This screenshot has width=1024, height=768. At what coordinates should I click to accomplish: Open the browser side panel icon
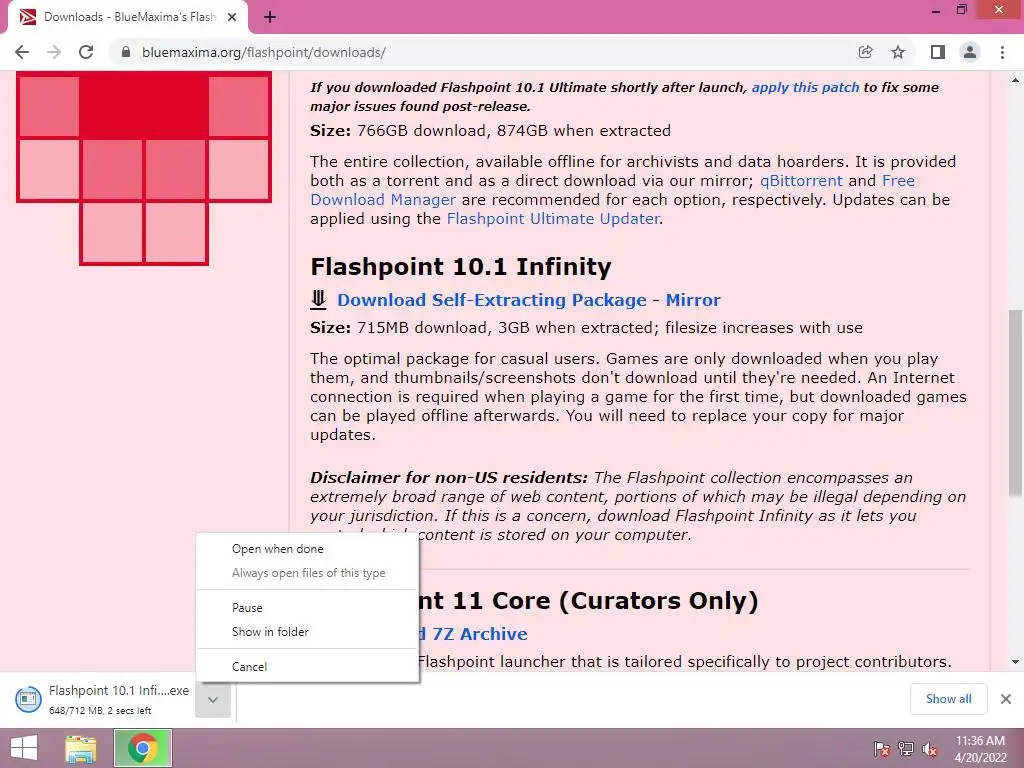[938, 52]
